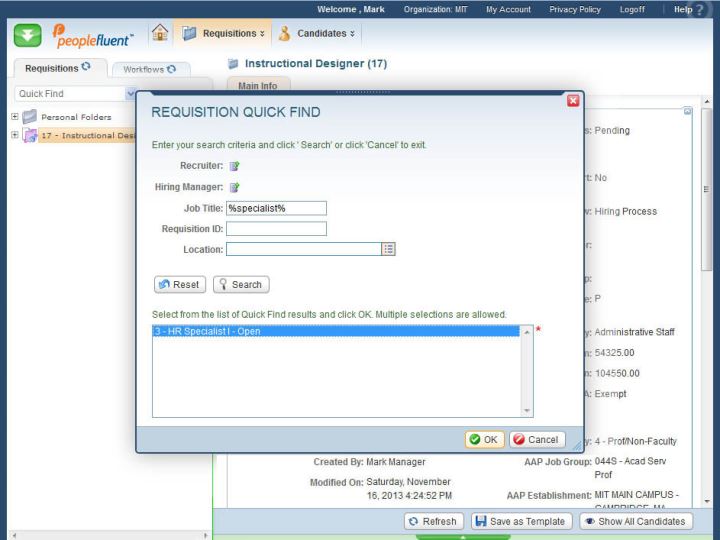
Task: Switch to the Workflows tab
Action: point(149,69)
